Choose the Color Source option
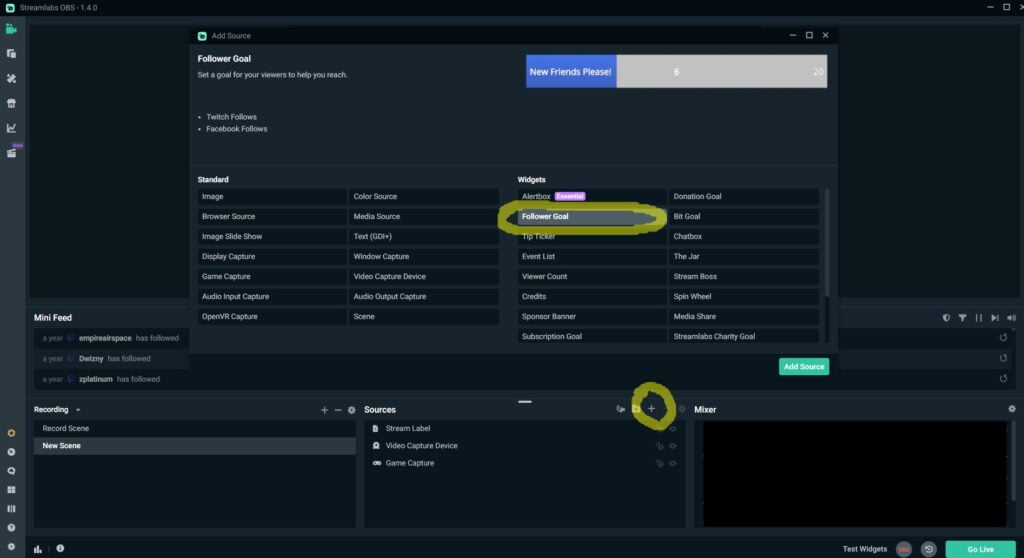 point(424,196)
